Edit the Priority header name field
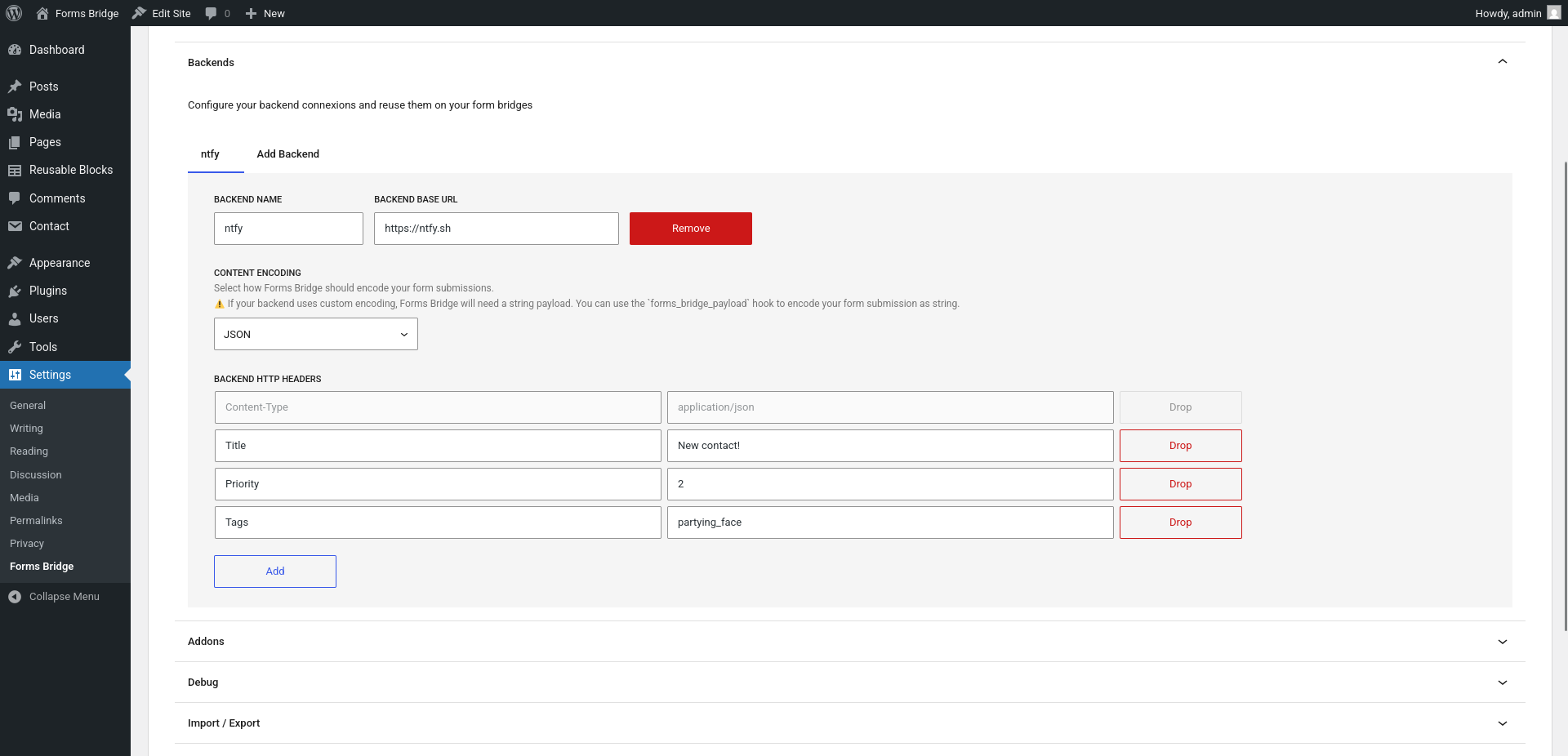 (x=438, y=484)
